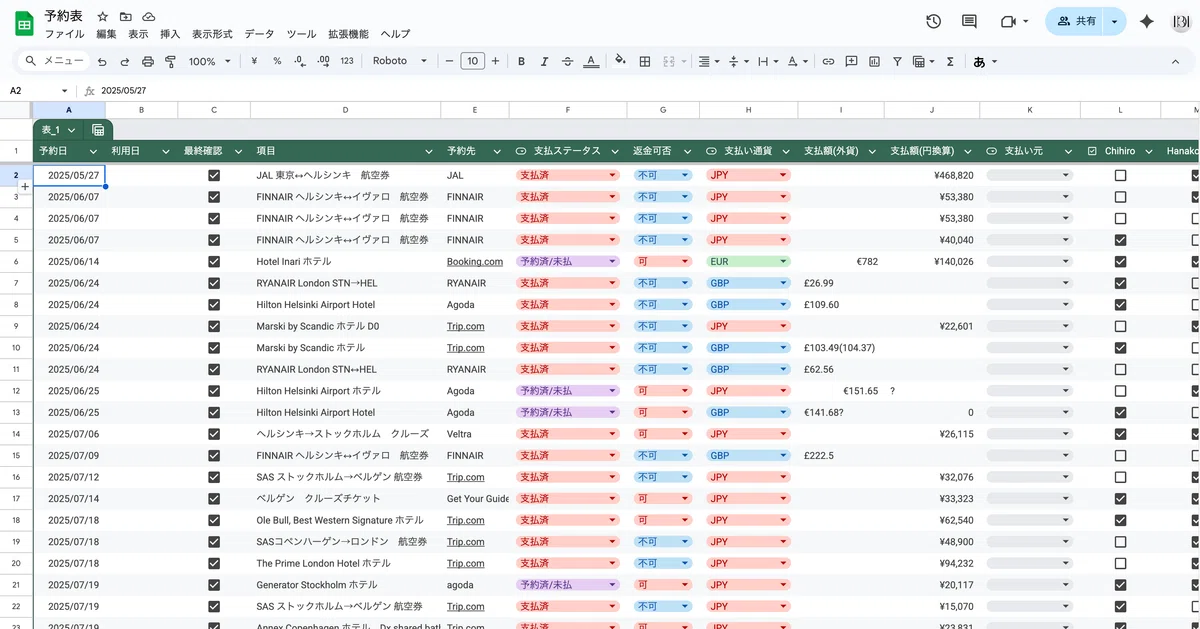The height and width of the screenshot is (629, 1200).
Task: Check Chihiro box for Marski by Scandic D0 row
Action: [1120, 326]
